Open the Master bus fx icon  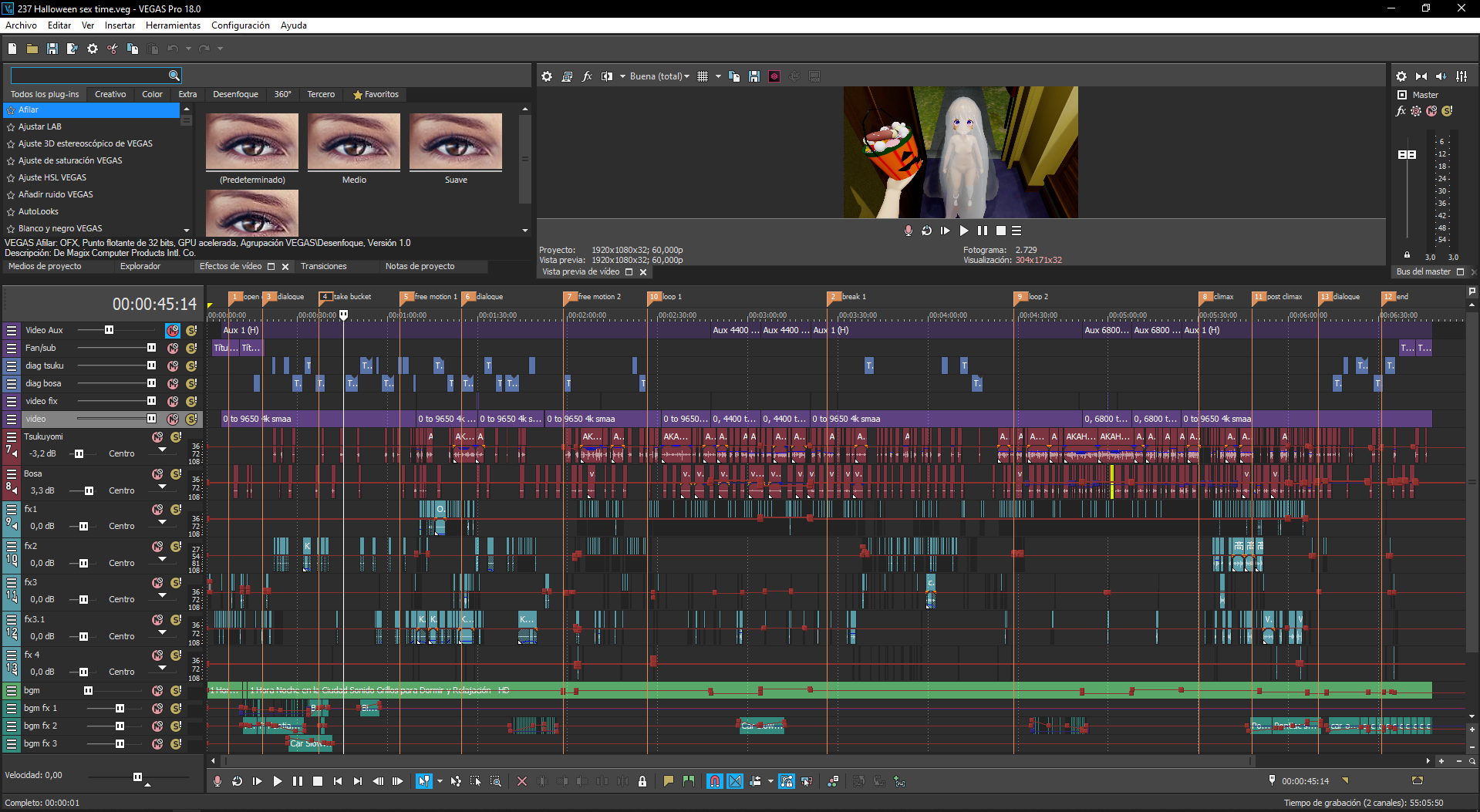1401,111
